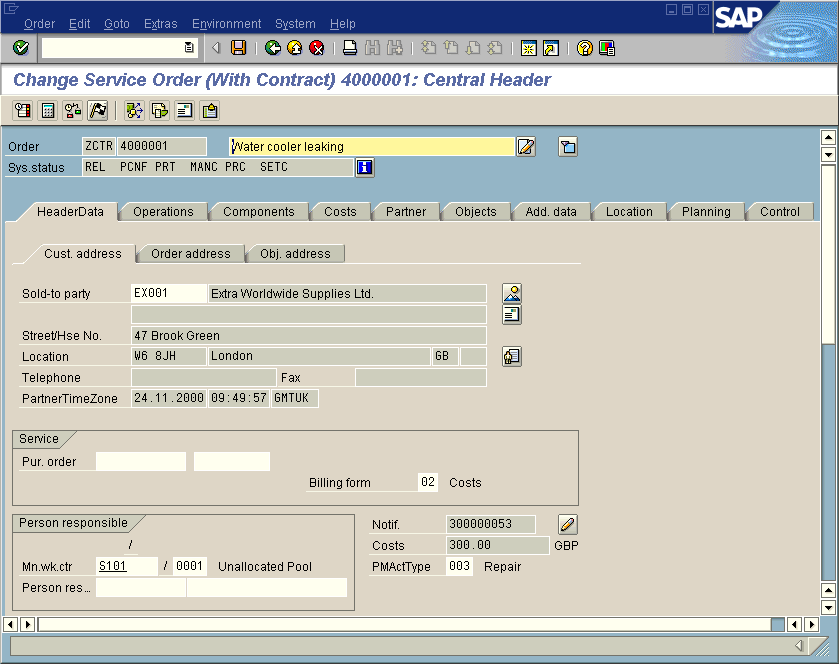
Task: Switch to the Operations tab
Action: (x=163, y=212)
